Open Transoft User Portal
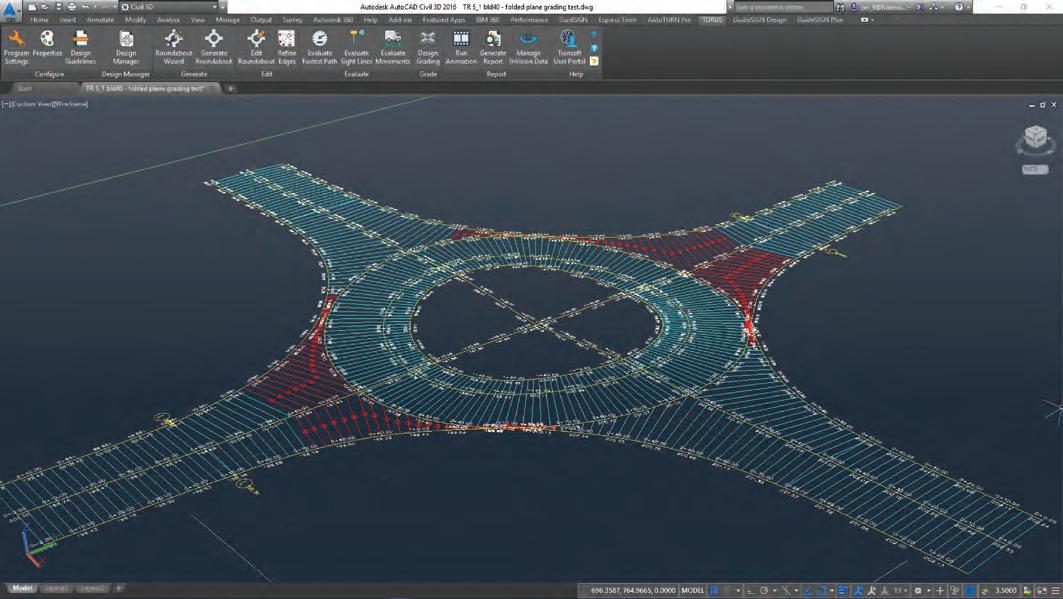 (x=569, y=47)
